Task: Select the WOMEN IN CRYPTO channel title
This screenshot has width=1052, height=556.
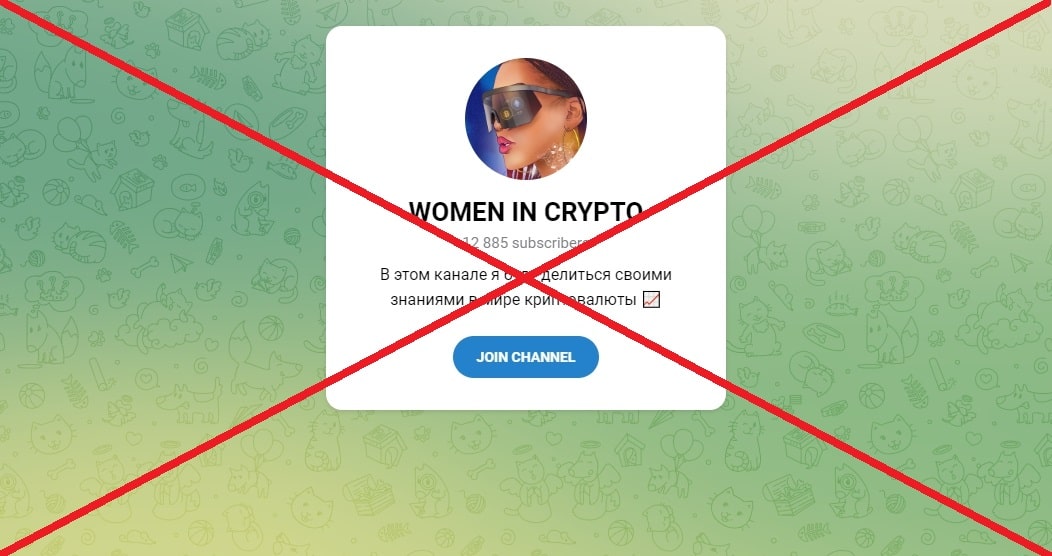Action: click(525, 211)
